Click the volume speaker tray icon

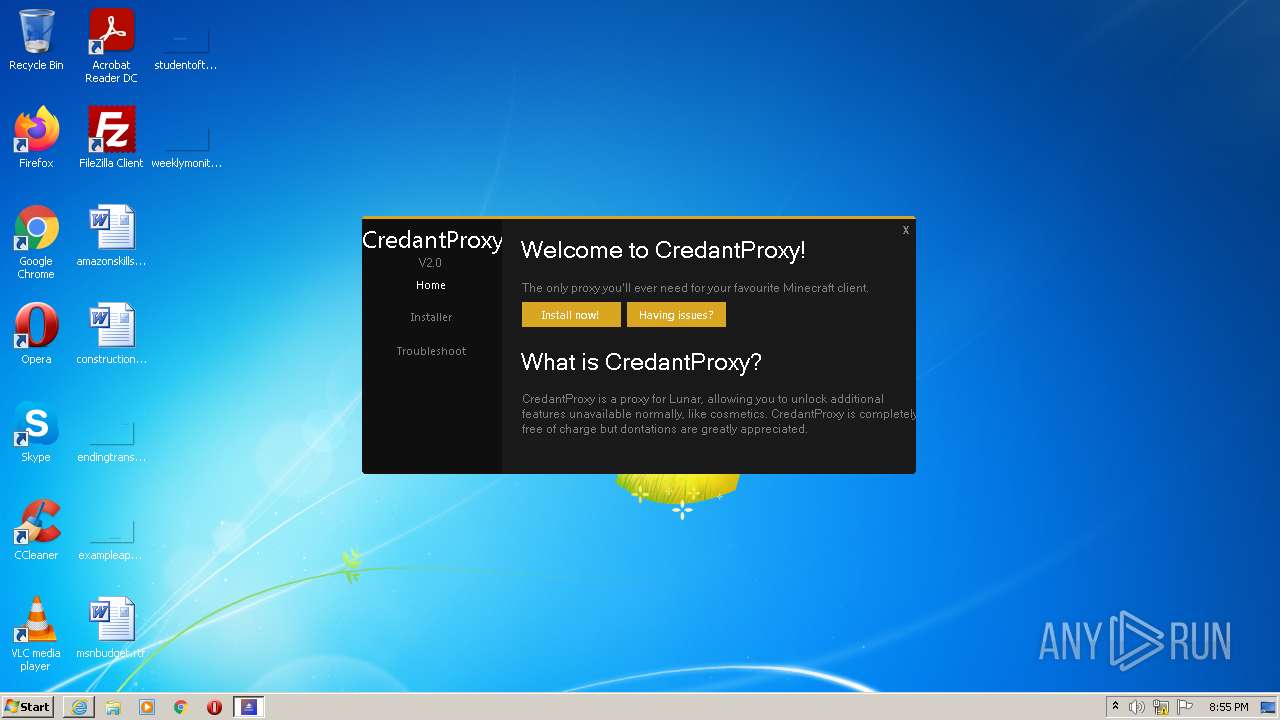tap(1137, 707)
